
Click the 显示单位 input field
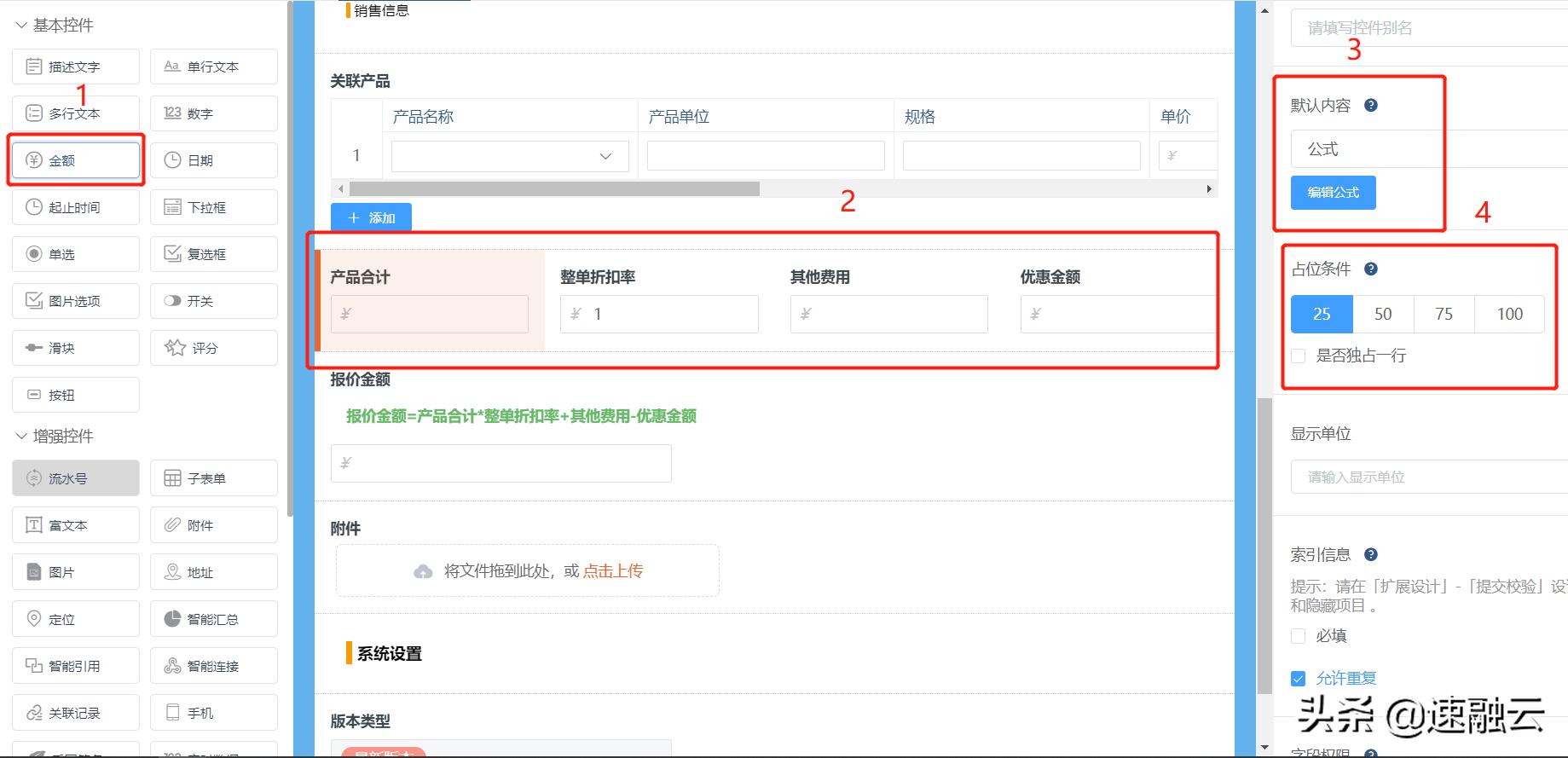pyautogui.click(x=1429, y=477)
